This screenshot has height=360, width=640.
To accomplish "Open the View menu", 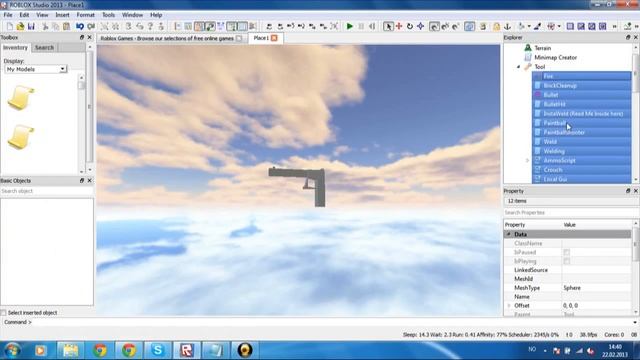I will [42, 15].
